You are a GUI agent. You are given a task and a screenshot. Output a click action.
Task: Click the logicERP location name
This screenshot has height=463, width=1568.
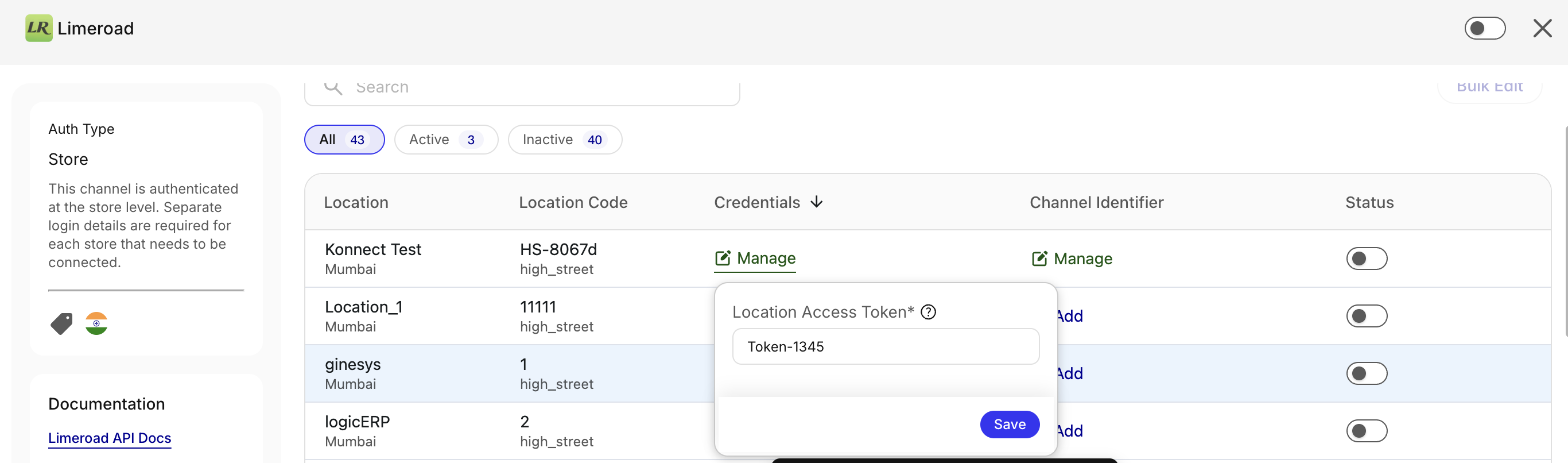click(x=358, y=422)
